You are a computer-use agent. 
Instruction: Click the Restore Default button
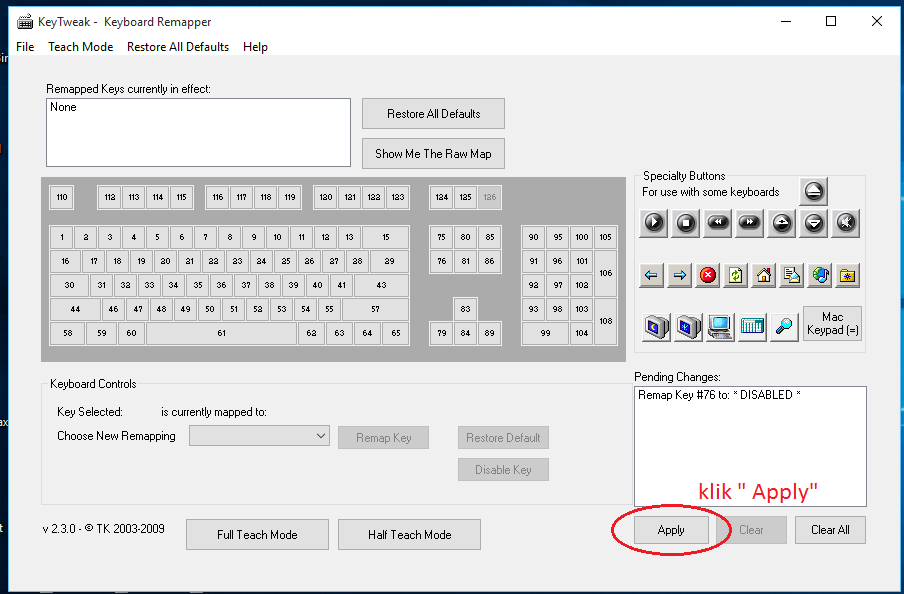503,438
